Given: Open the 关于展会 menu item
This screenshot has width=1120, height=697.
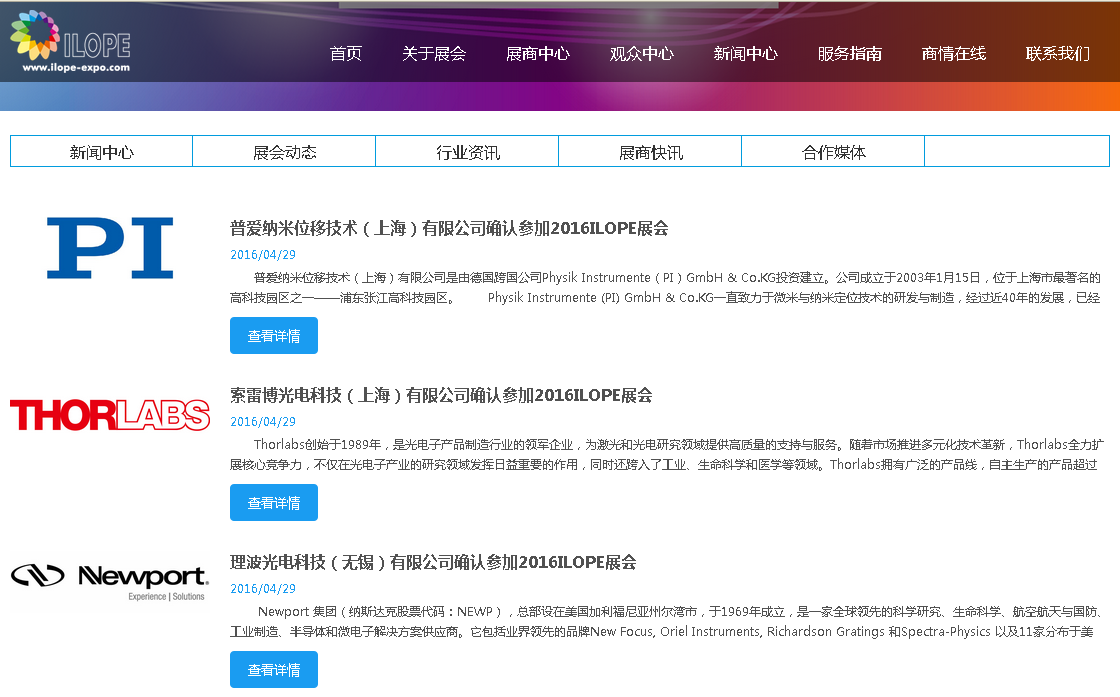Looking at the screenshot, I should pos(434,54).
